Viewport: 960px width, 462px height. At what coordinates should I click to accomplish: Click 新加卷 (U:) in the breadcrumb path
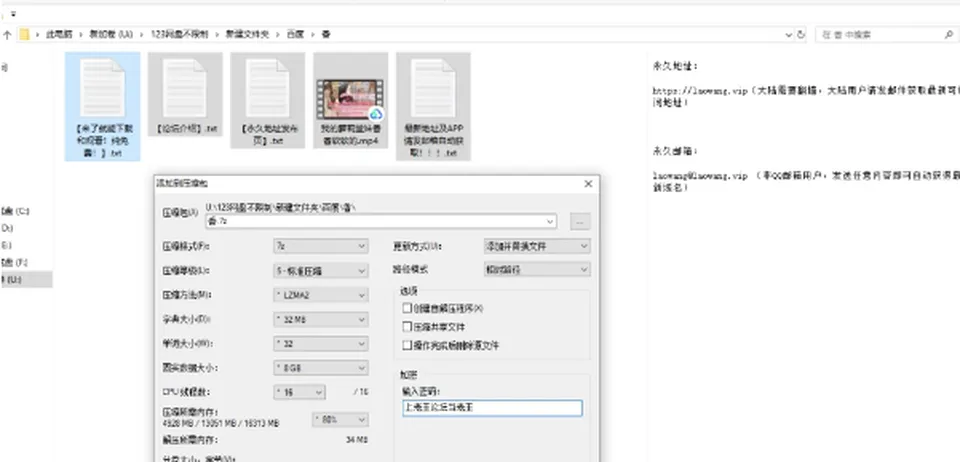(x=111, y=35)
